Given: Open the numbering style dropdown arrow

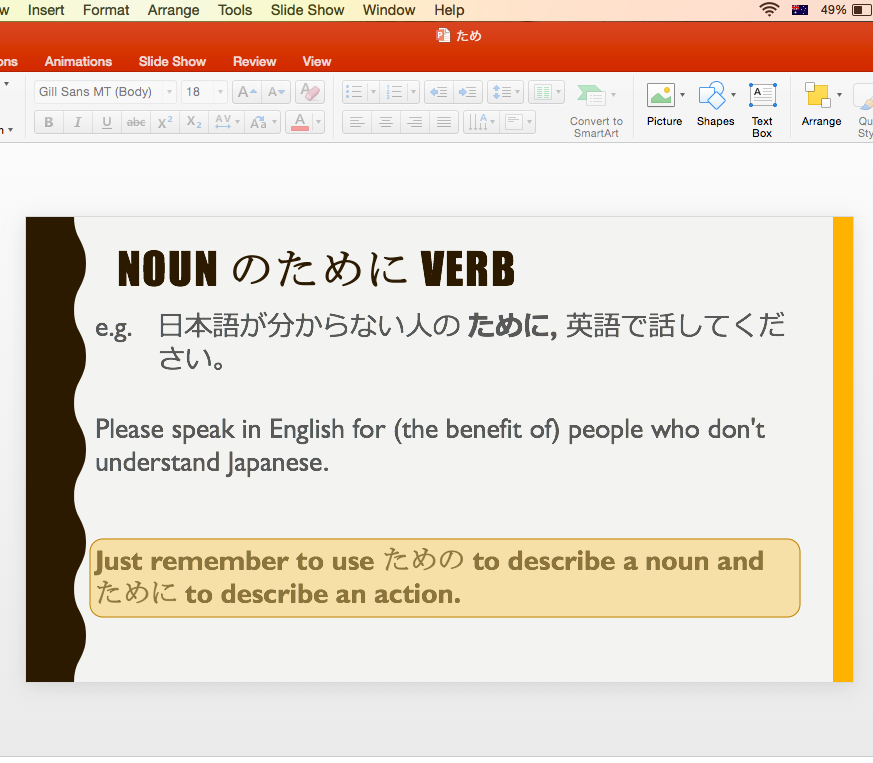Looking at the screenshot, I should click(413, 92).
